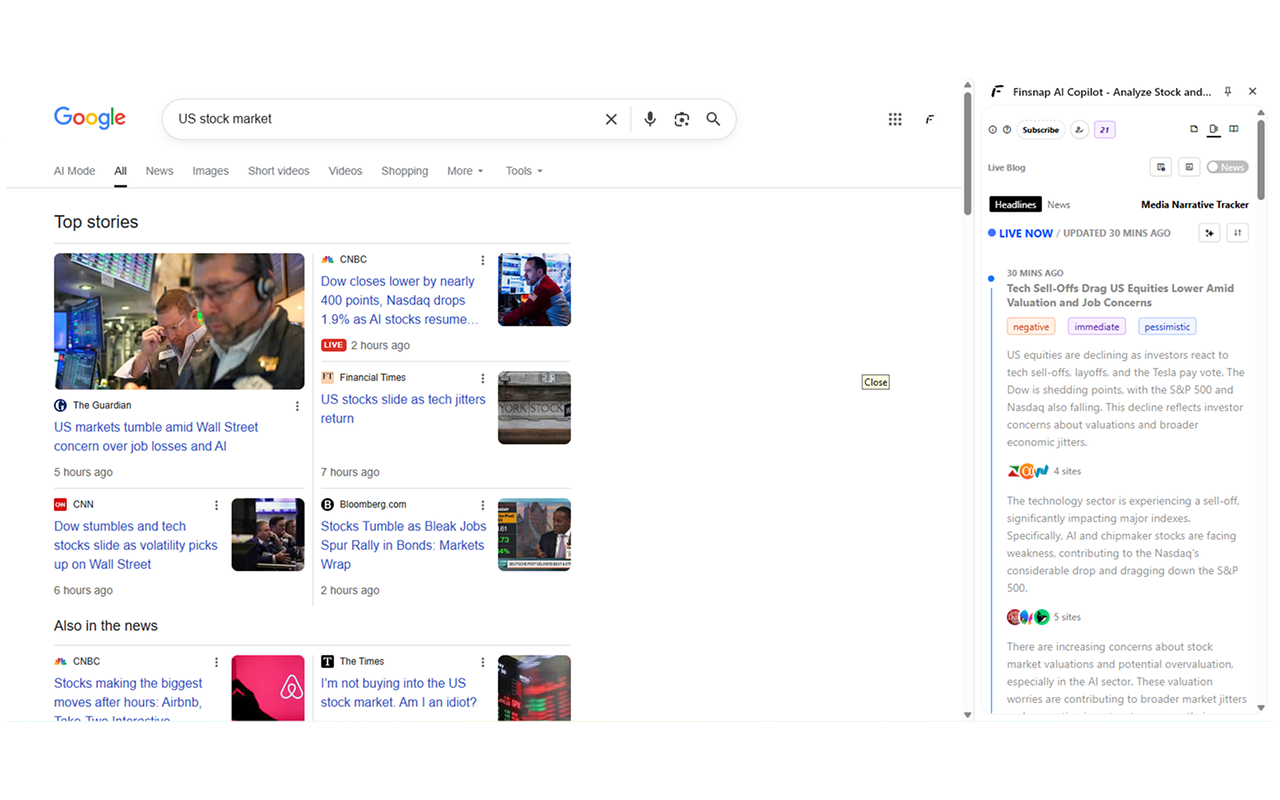This screenshot has height=800, width=1280.
Task: Open more options for CNBC Airbnb story
Action: (x=216, y=662)
